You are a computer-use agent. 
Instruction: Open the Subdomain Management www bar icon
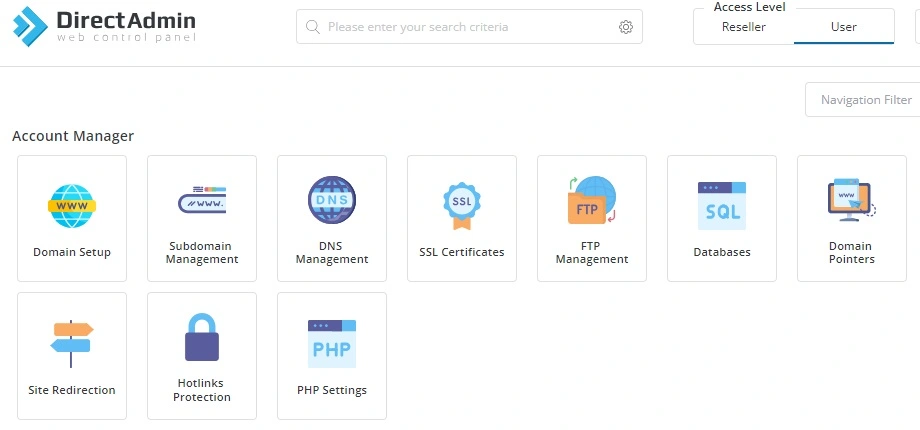click(202, 200)
